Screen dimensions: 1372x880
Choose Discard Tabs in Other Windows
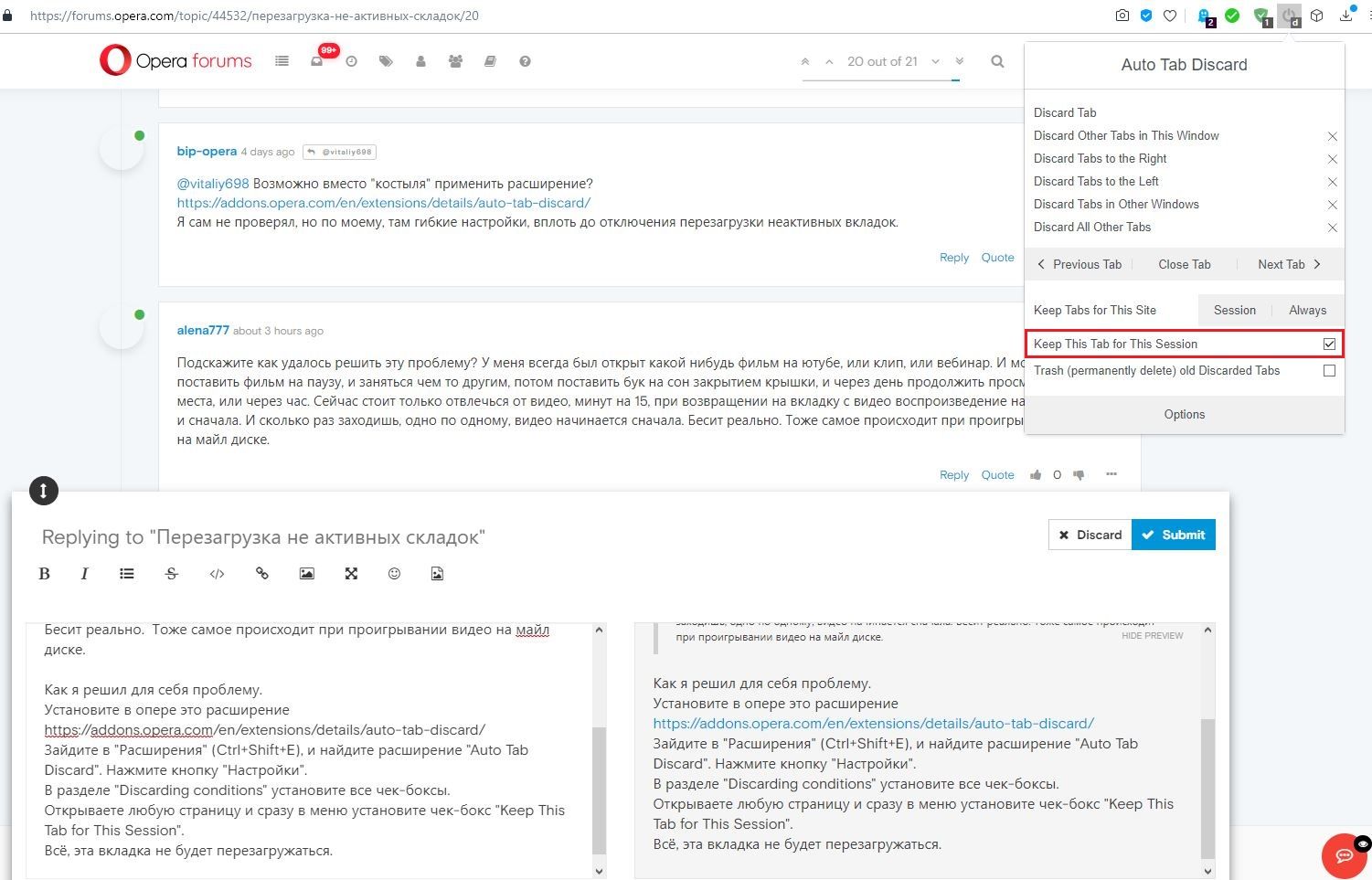click(1116, 204)
